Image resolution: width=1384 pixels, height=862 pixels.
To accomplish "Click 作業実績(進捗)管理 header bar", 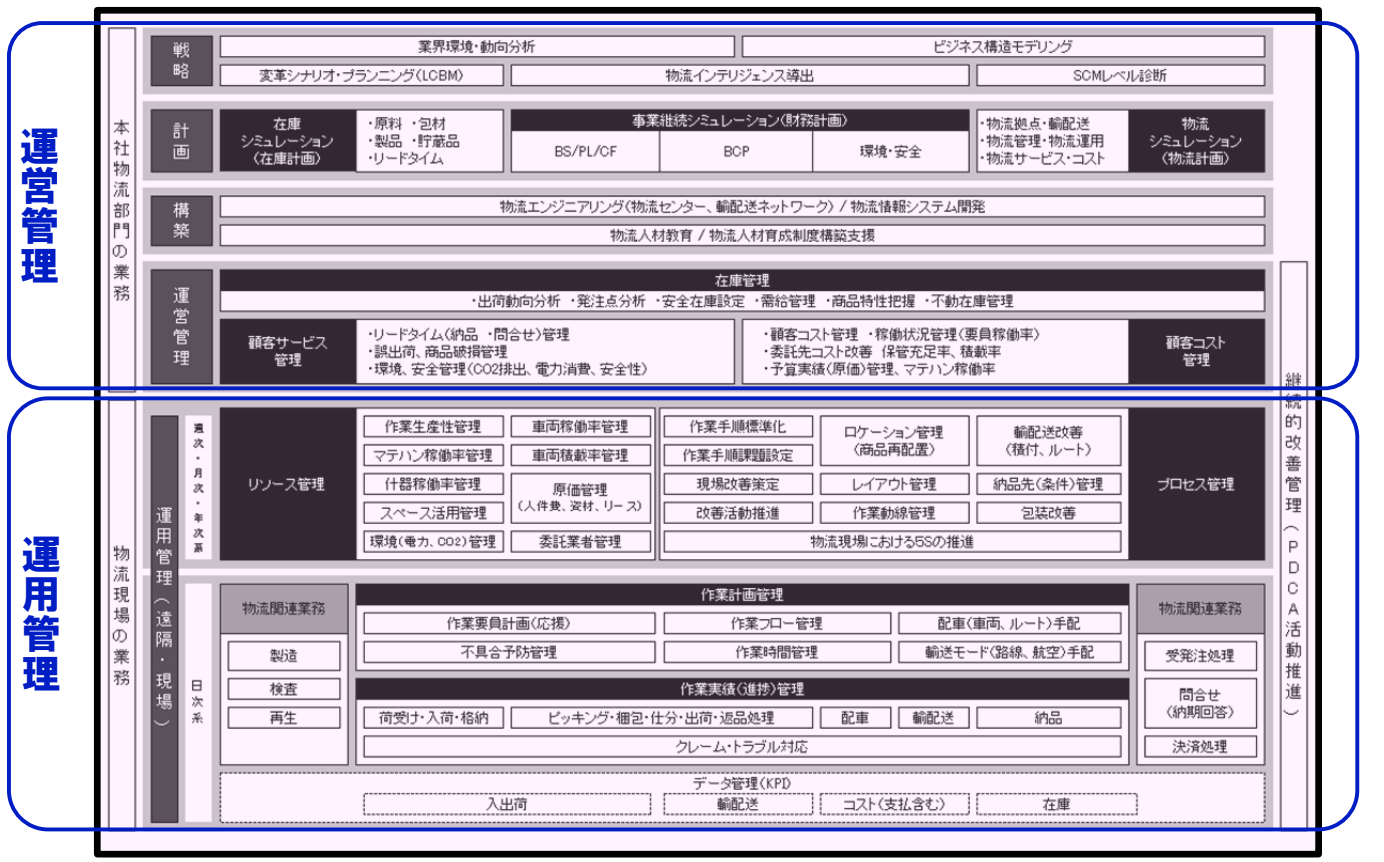I will pos(742,689).
